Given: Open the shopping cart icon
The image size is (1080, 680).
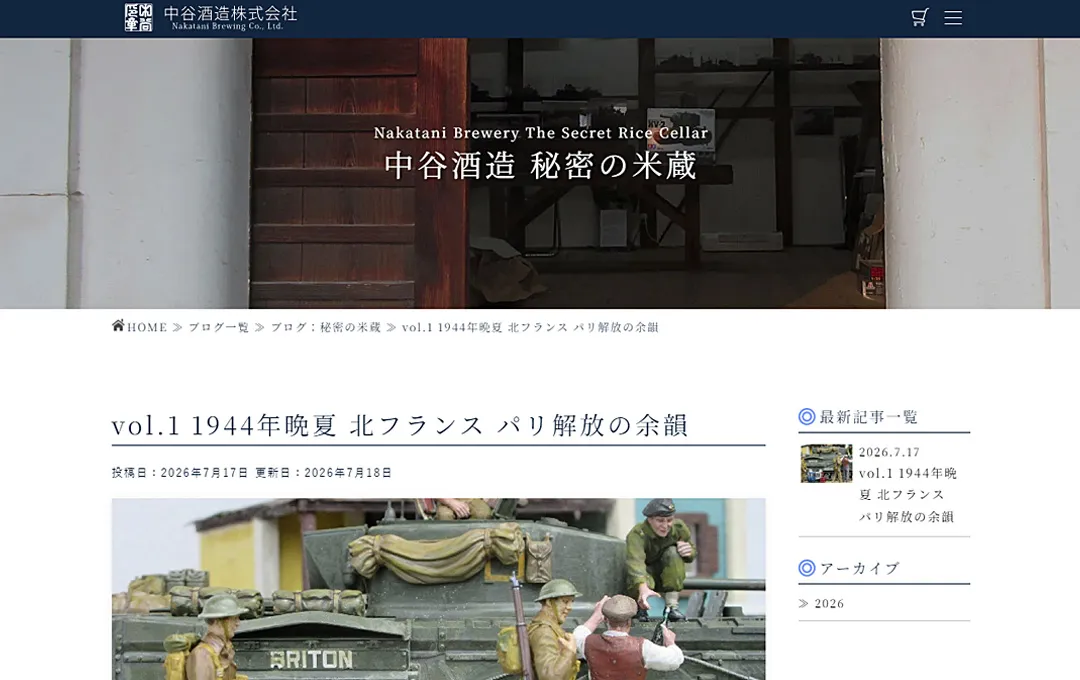Looking at the screenshot, I should [x=920, y=17].
